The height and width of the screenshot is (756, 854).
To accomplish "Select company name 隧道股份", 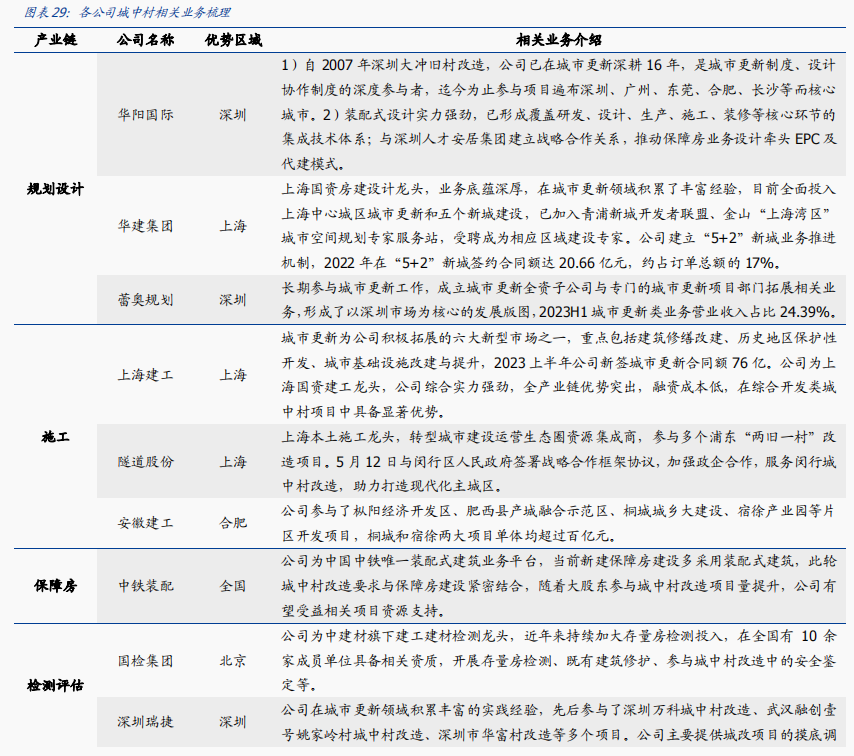I will (x=145, y=461).
